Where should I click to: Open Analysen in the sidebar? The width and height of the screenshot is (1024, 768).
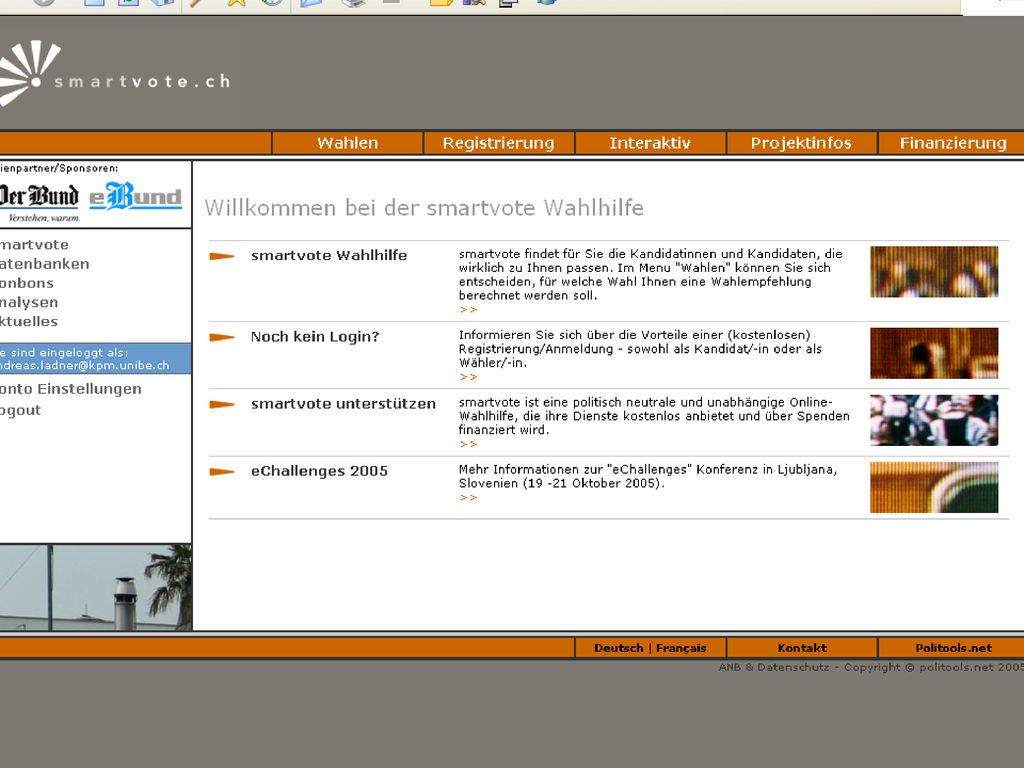point(29,302)
